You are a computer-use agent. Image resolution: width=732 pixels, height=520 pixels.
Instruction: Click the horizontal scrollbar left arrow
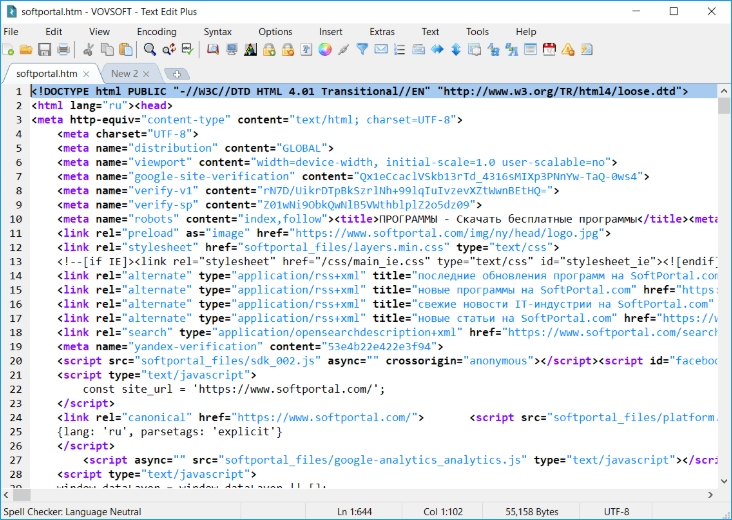click(6, 495)
